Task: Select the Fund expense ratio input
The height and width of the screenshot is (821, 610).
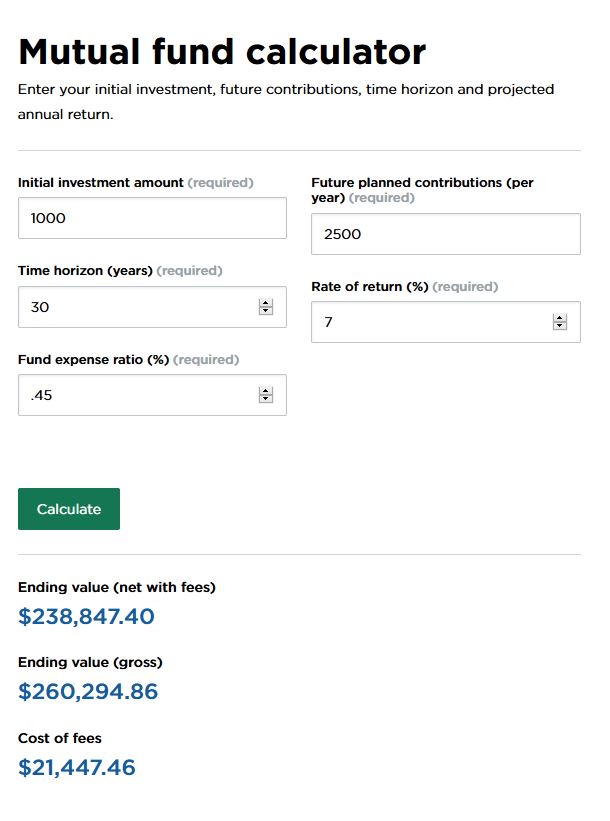Action: [x=152, y=395]
